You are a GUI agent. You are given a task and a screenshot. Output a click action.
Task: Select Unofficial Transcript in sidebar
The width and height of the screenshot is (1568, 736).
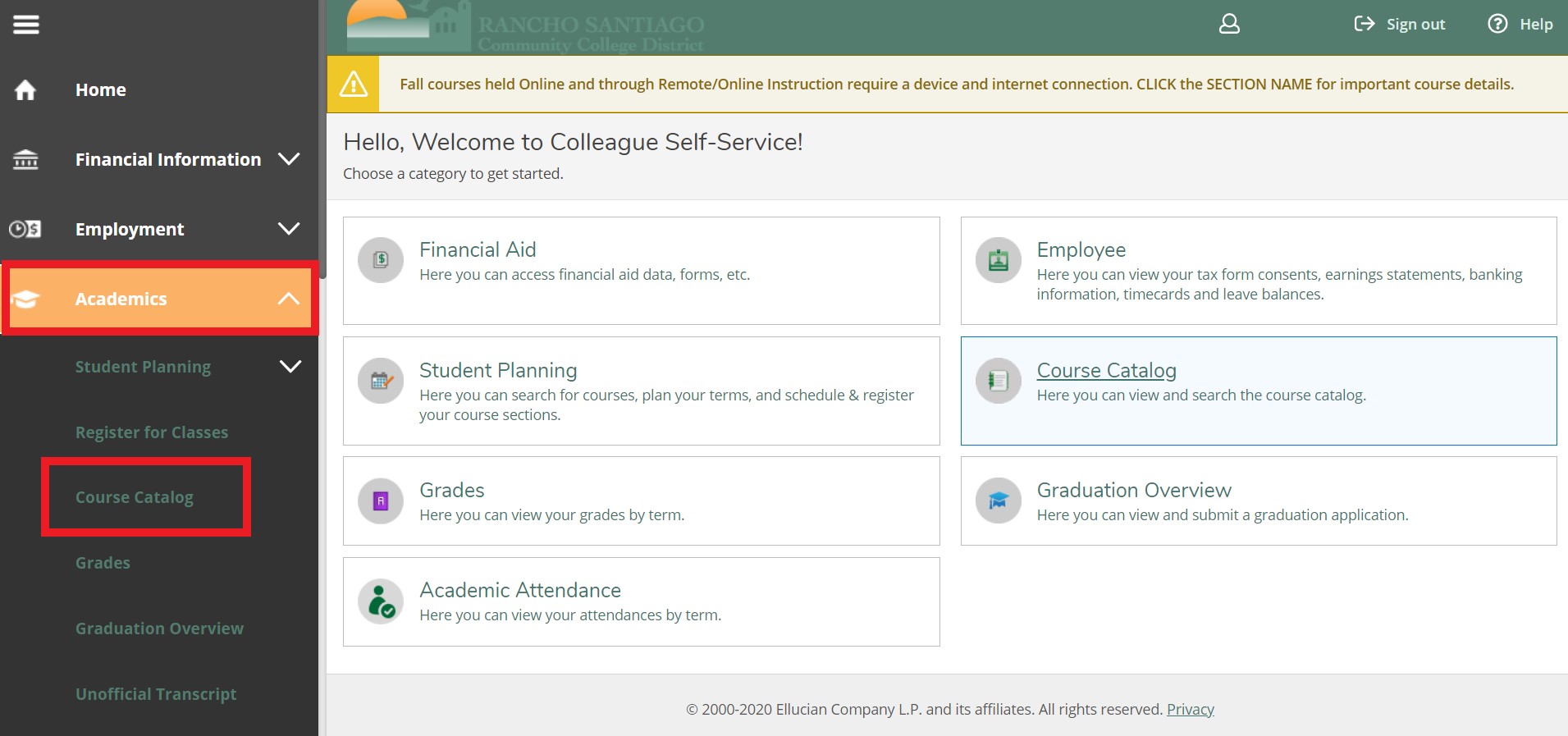click(x=156, y=694)
